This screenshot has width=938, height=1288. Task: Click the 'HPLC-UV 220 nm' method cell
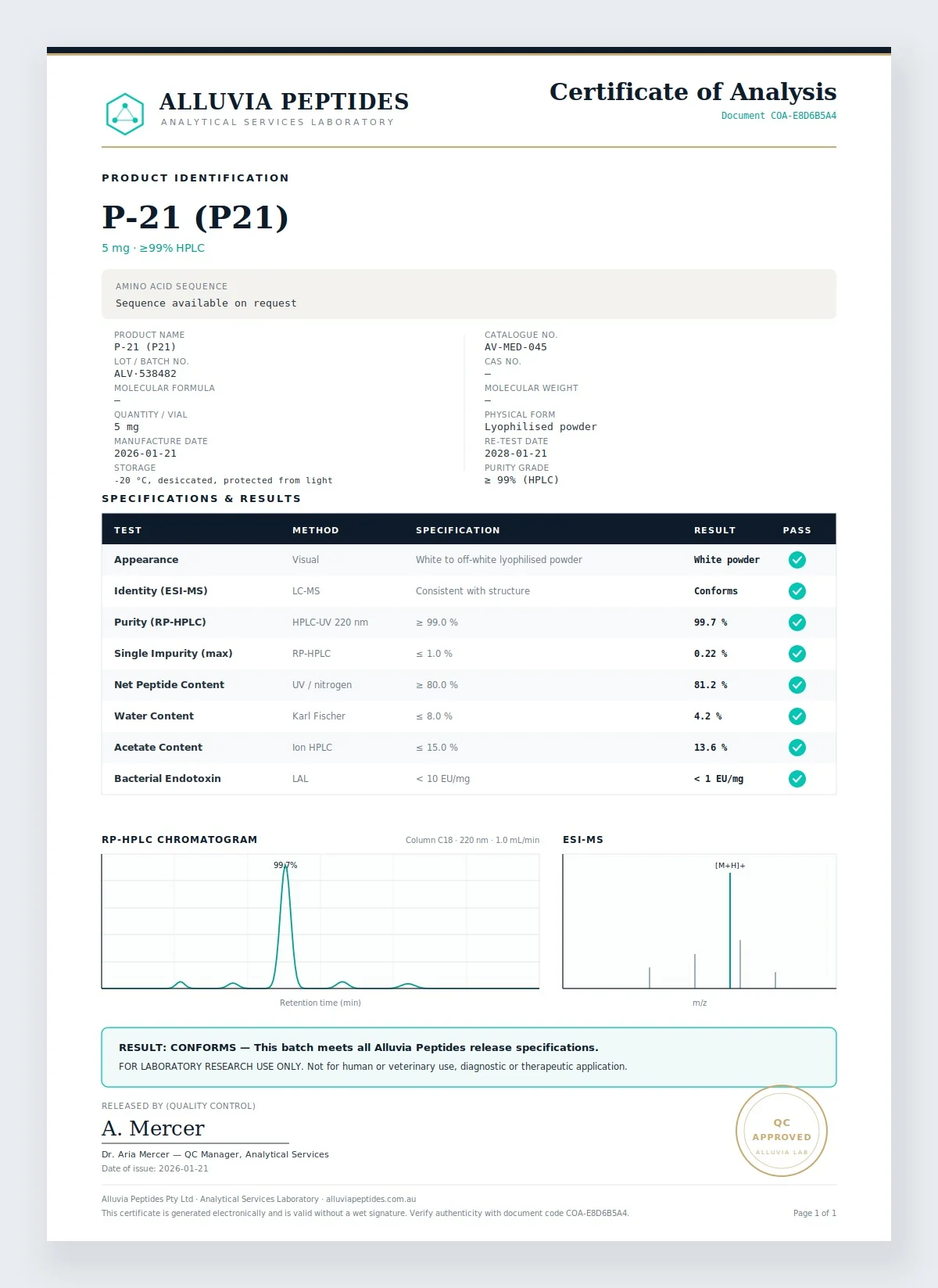coord(330,622)
